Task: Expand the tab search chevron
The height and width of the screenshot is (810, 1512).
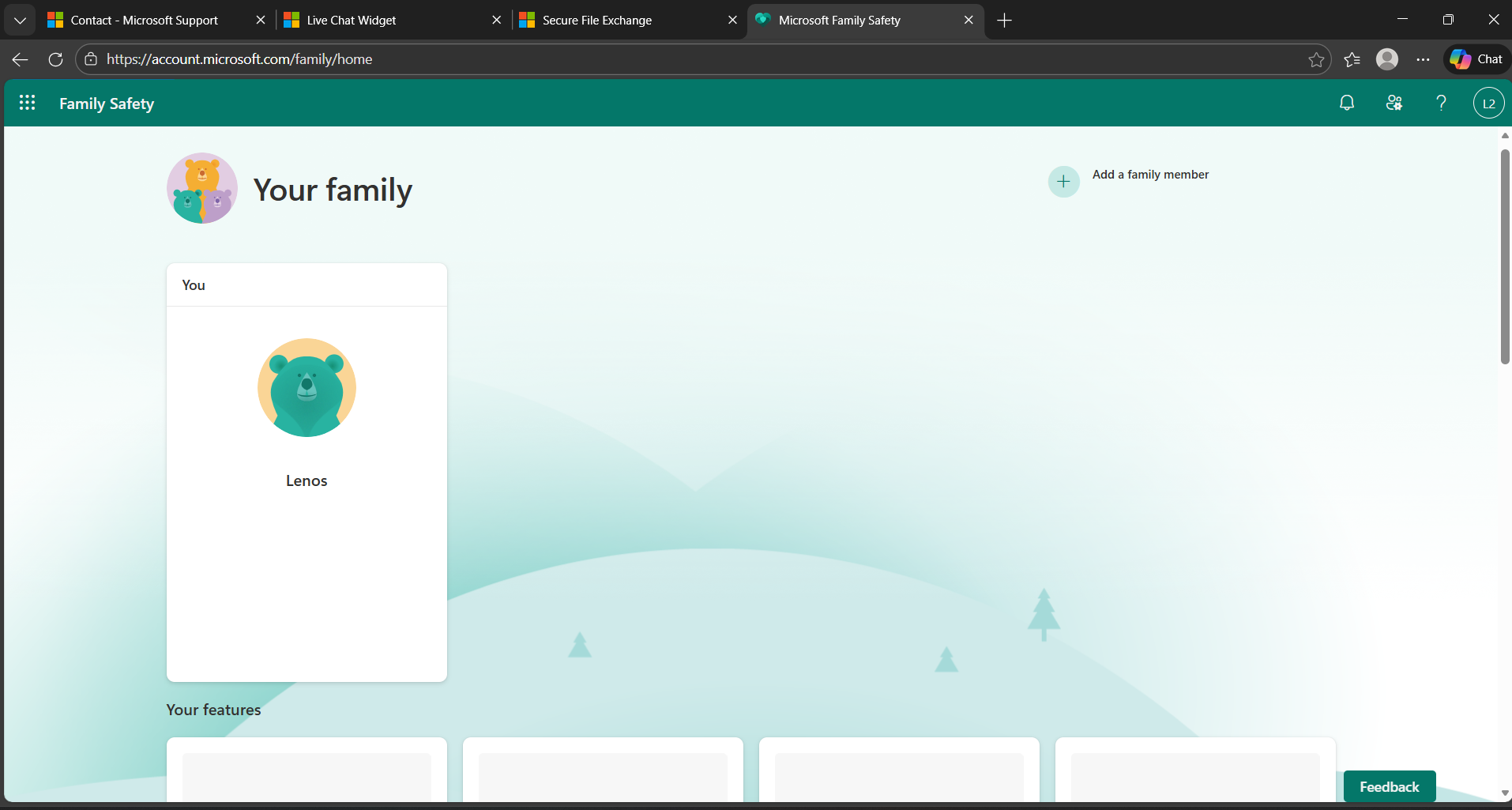Action: 20,20
